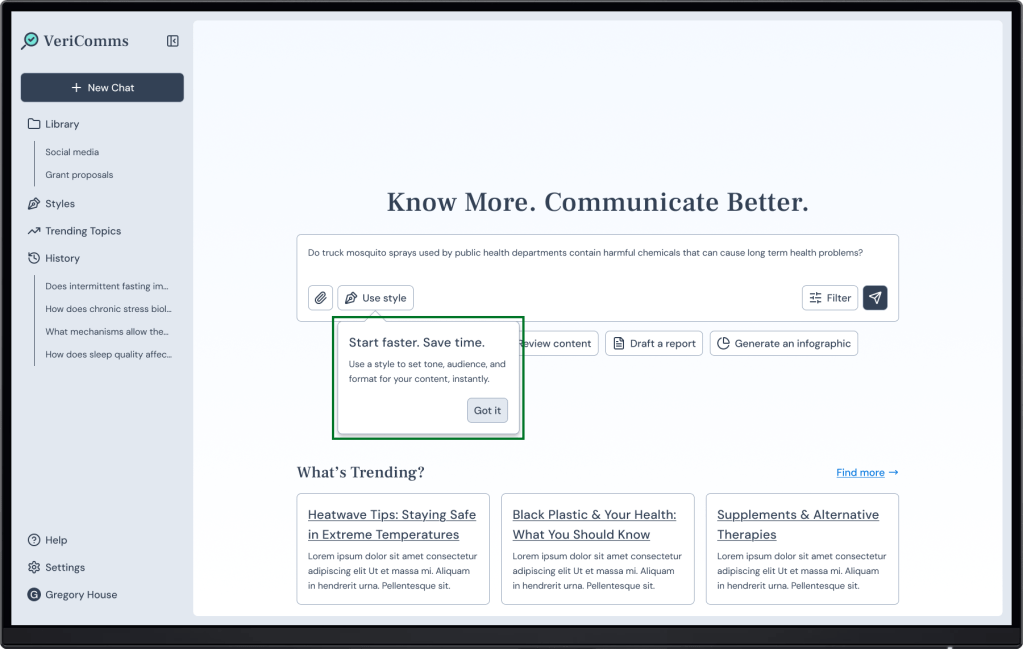Start a New Chat
1023x649 pixels.
click(102, 88)
